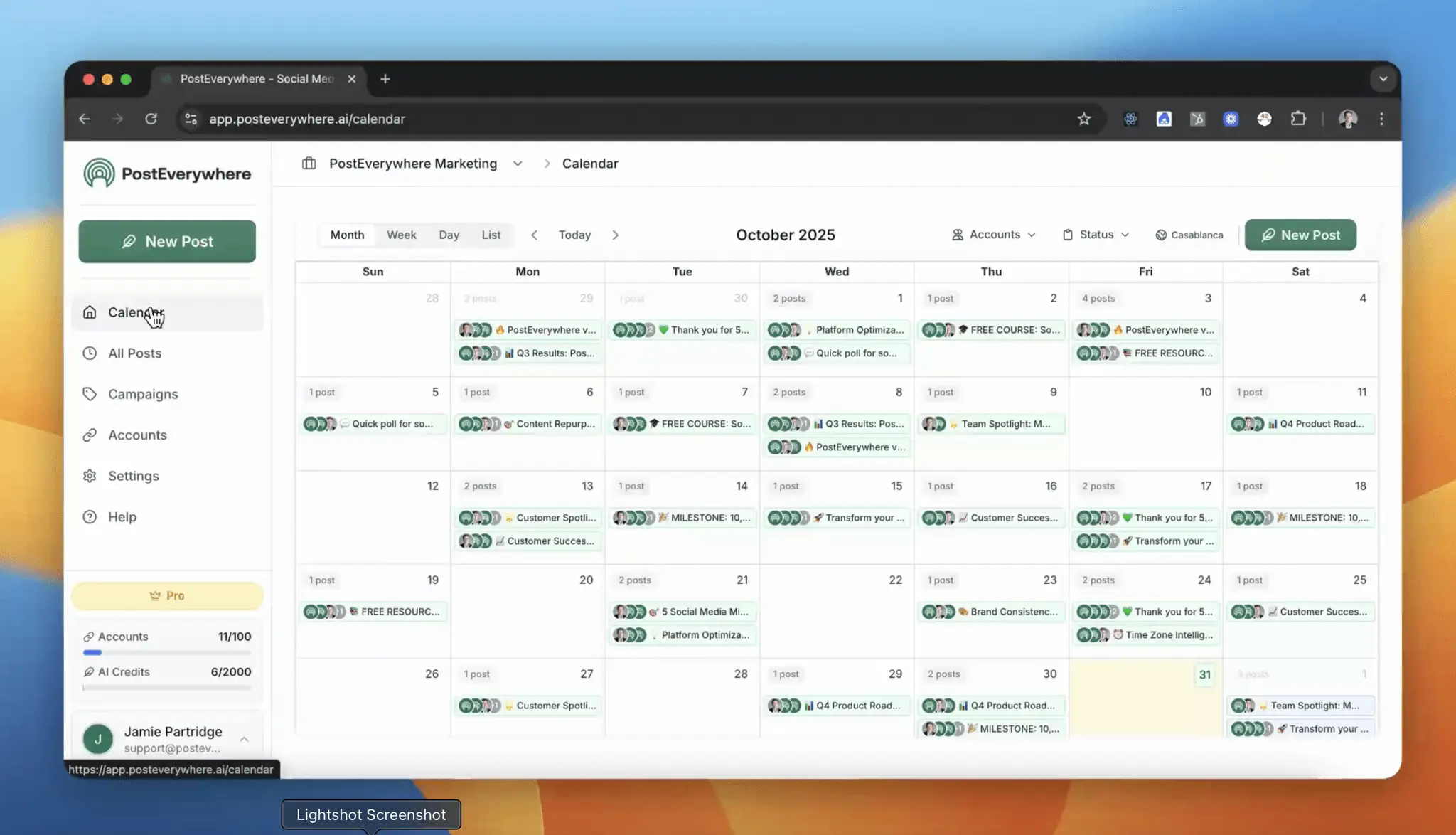Click the Accounts usage progress bar
The height and width of the screenshot is (835, 1456).
pos(167,652)
